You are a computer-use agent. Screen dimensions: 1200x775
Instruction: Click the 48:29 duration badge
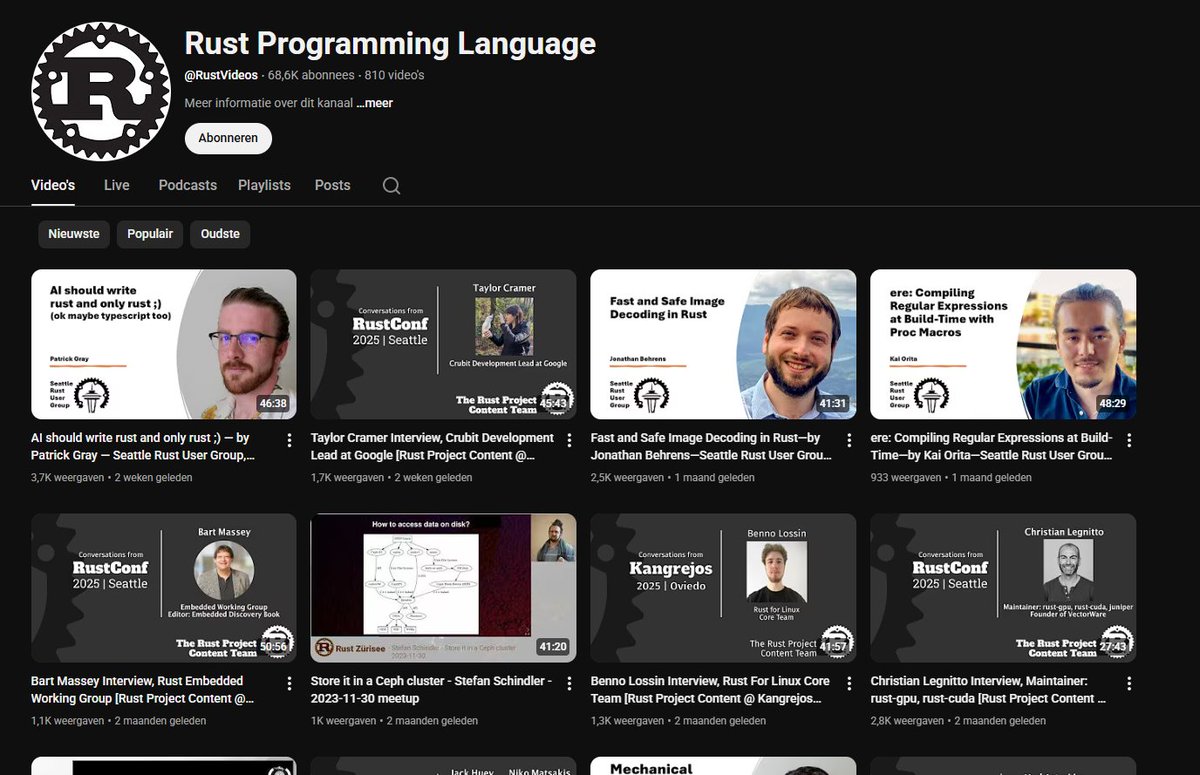pos(1113,404)
